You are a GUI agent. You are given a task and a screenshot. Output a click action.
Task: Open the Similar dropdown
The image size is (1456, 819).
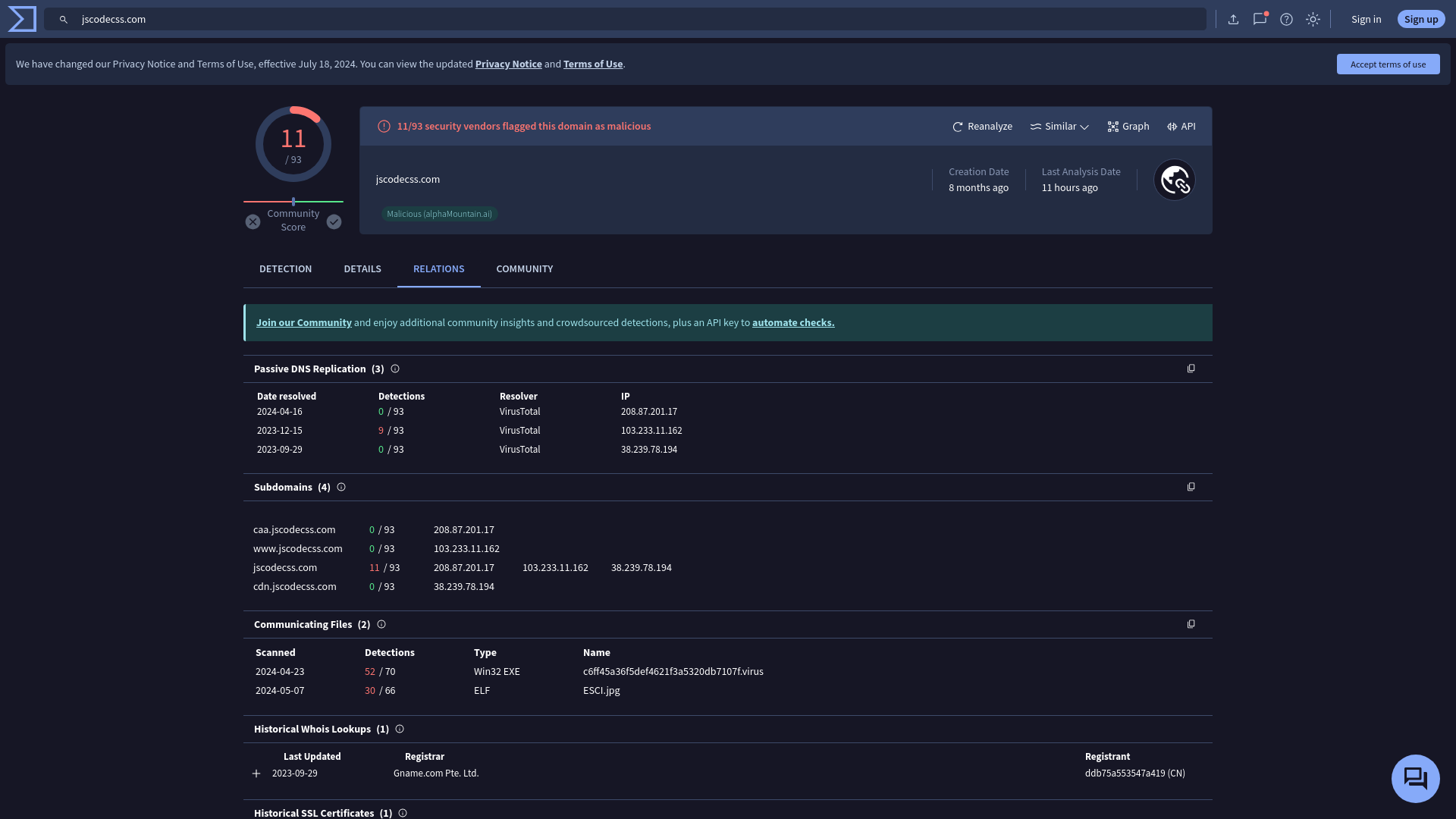point(1059,127)
